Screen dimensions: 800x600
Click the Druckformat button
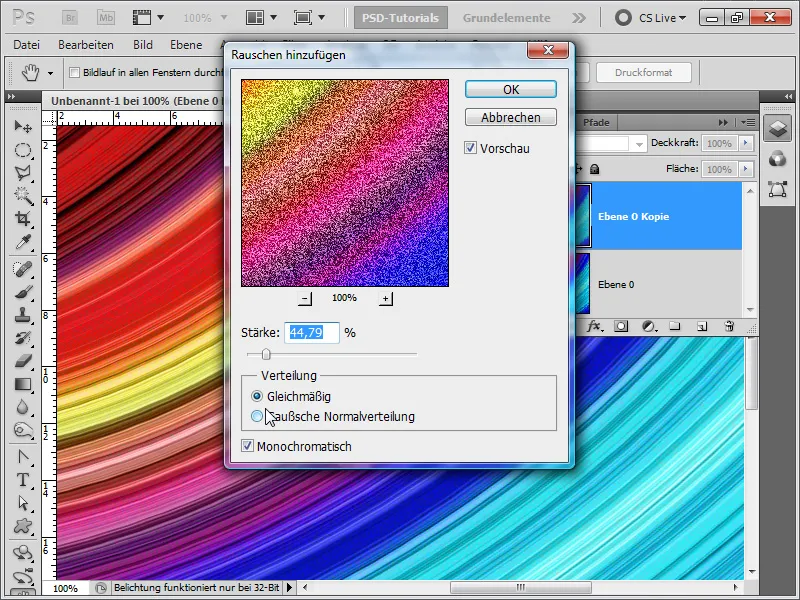(x=643, y=72)
